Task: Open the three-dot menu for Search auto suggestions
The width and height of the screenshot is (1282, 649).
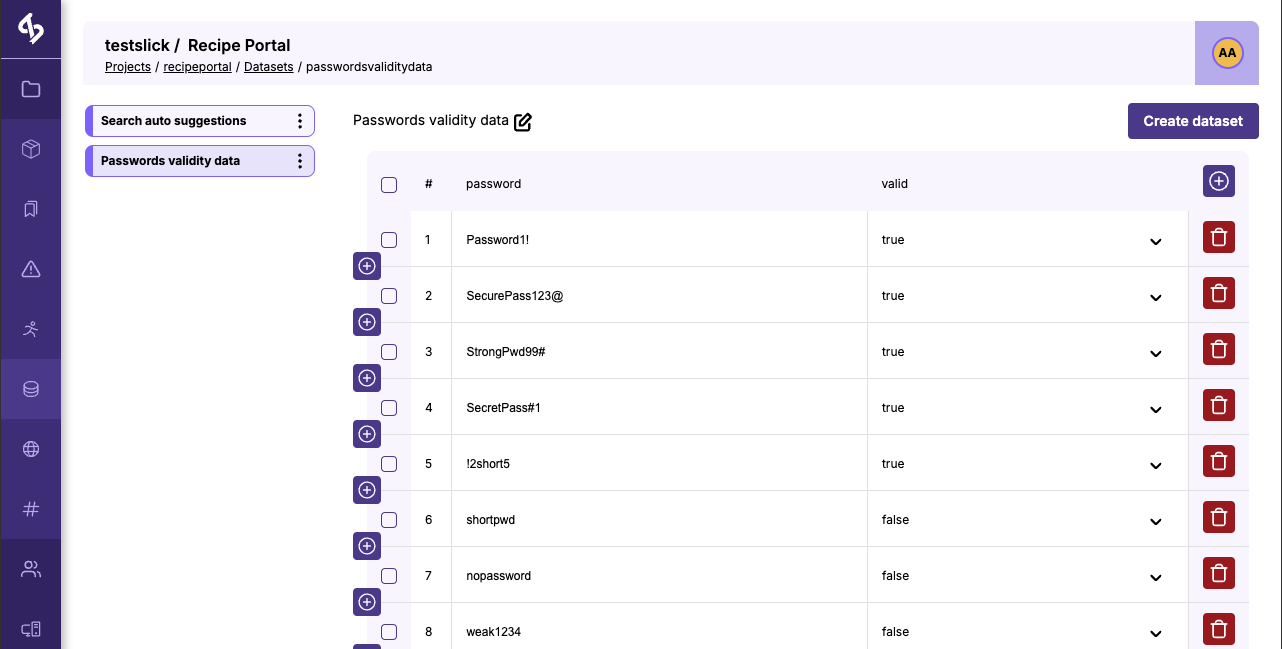Action: click(300, 121)
